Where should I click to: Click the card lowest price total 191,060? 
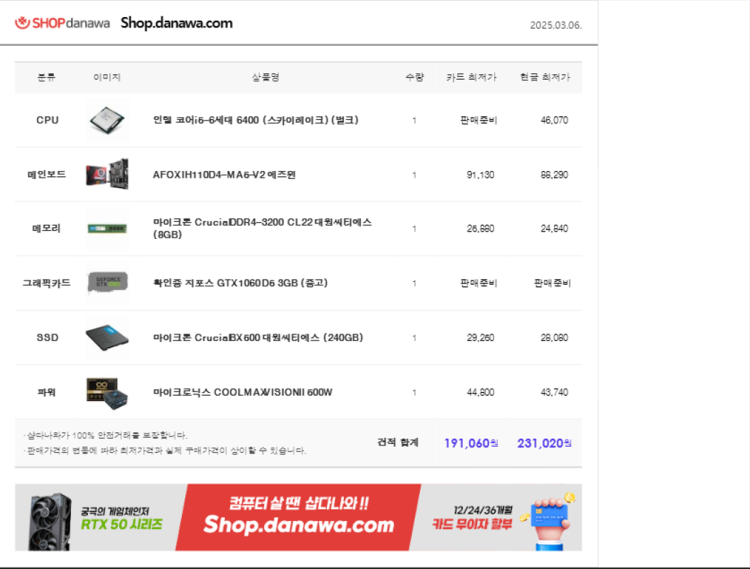click(x=471, y=443)
